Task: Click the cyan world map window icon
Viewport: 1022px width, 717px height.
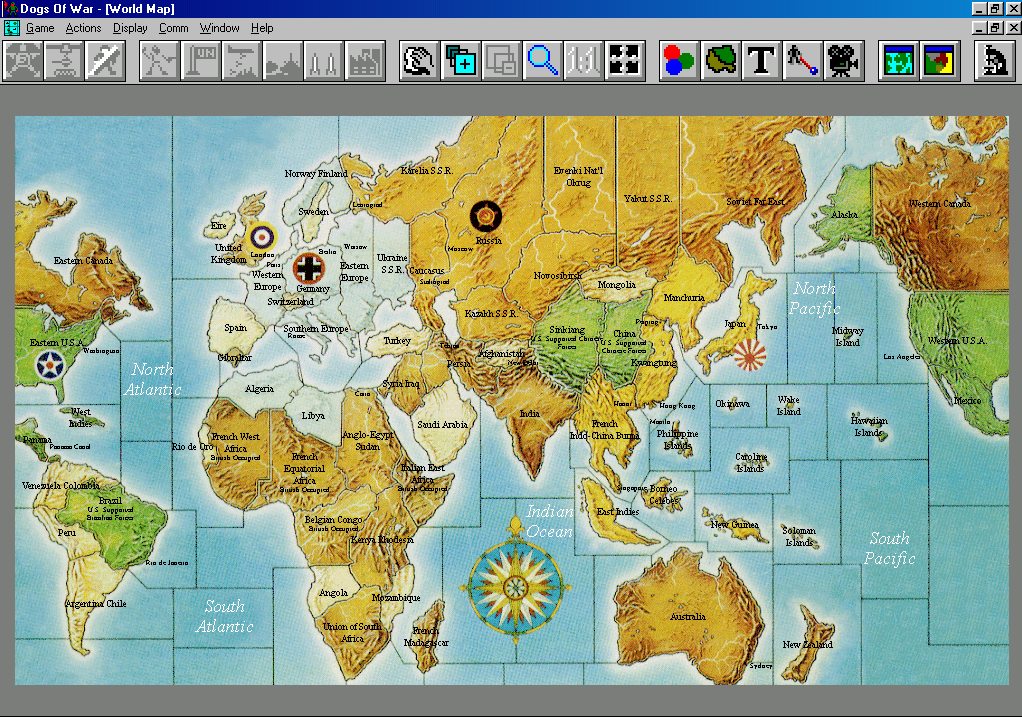Action: [x=898, y=61]
